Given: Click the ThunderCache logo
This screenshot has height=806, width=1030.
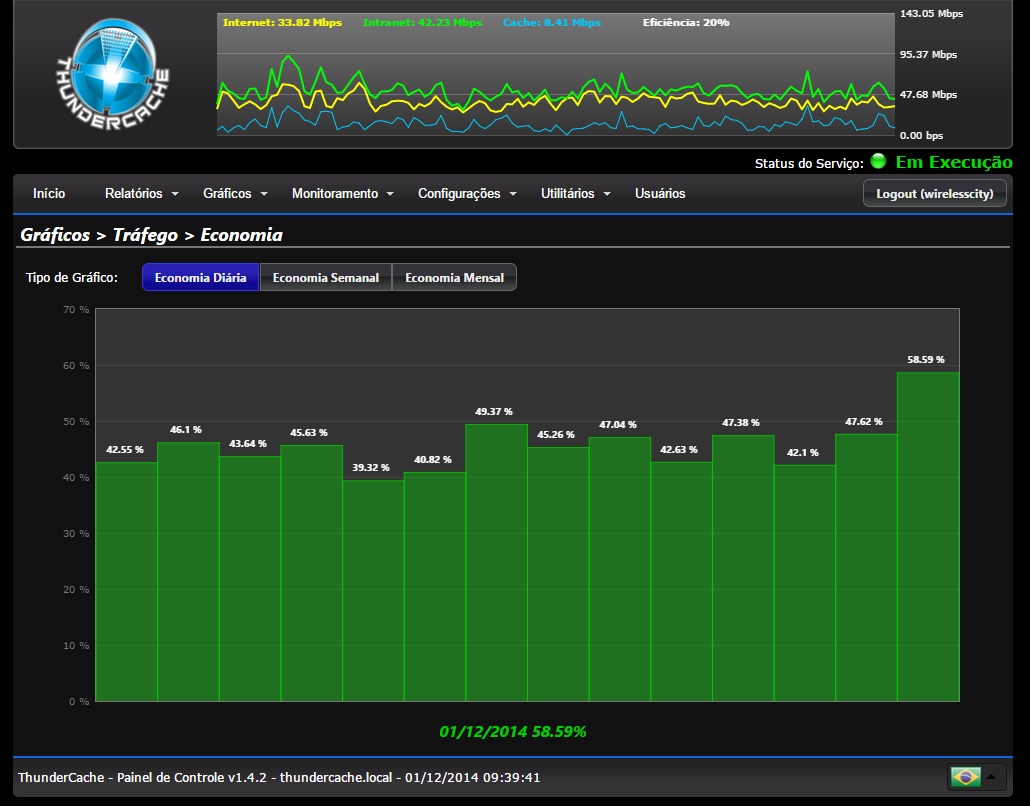Looking at the screenshot, I should pyautogui.click(x=112, y=75).
